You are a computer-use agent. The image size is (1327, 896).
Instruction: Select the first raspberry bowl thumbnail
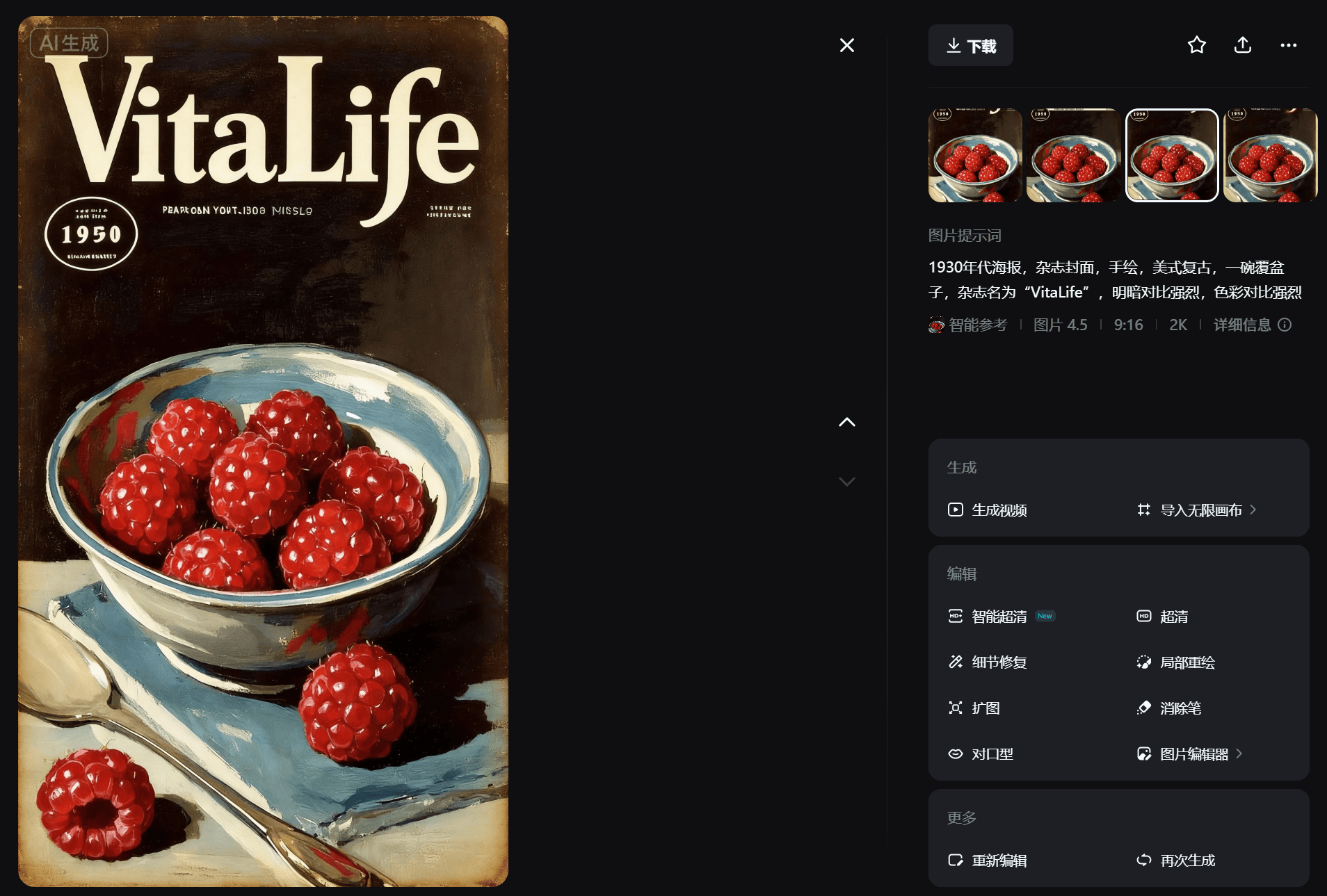[975, 155]
